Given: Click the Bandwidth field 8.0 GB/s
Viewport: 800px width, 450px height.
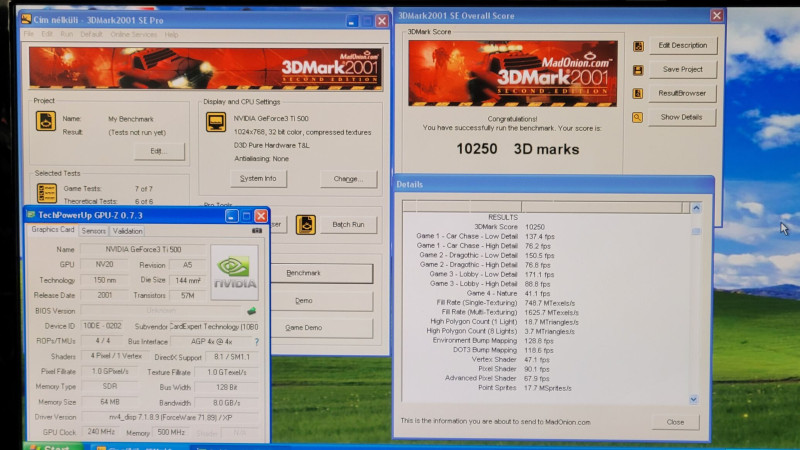Looking at the screenshot, I should (227, 403).
